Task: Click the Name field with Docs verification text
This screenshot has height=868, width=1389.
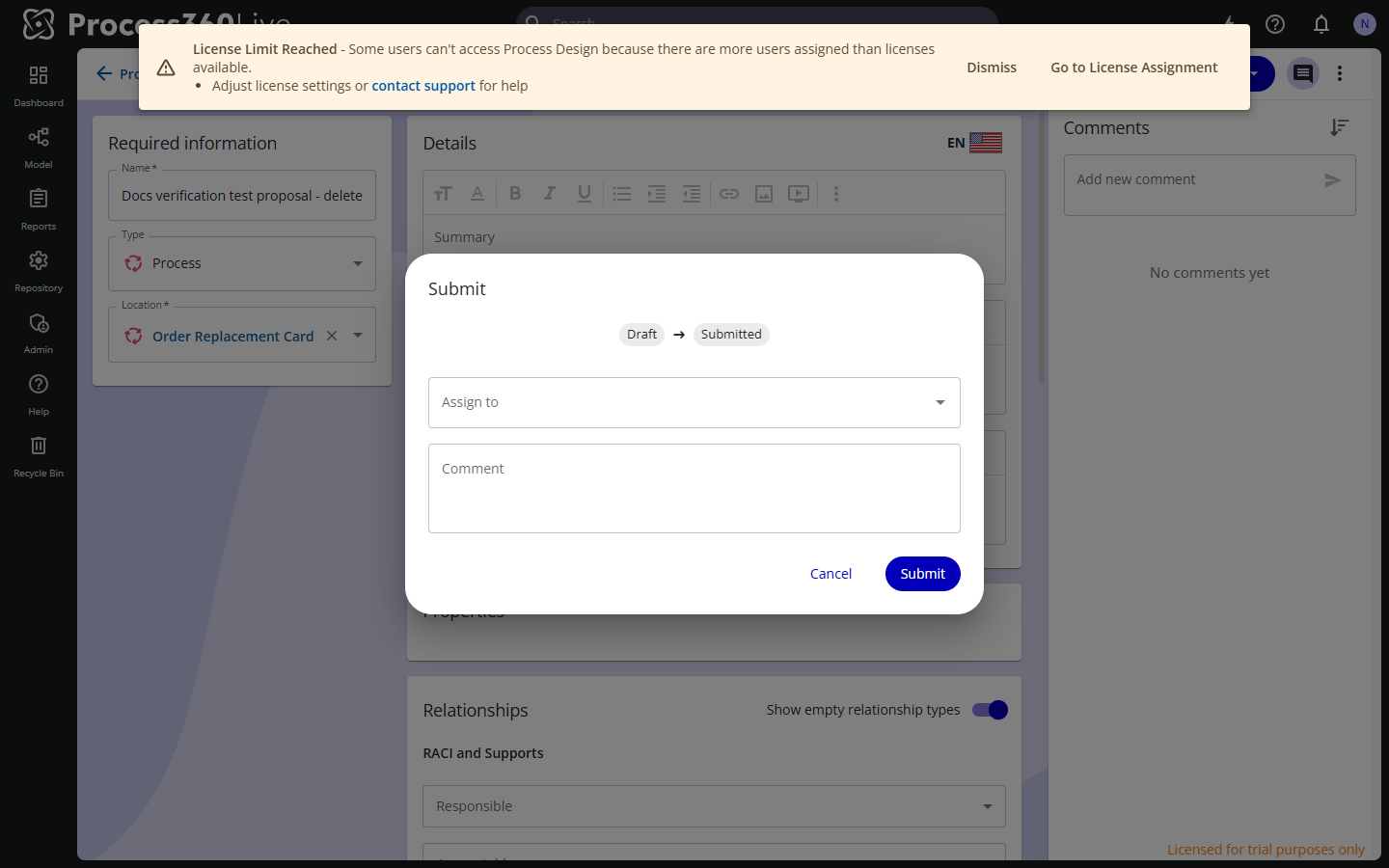Action: (x=242, y=196)
